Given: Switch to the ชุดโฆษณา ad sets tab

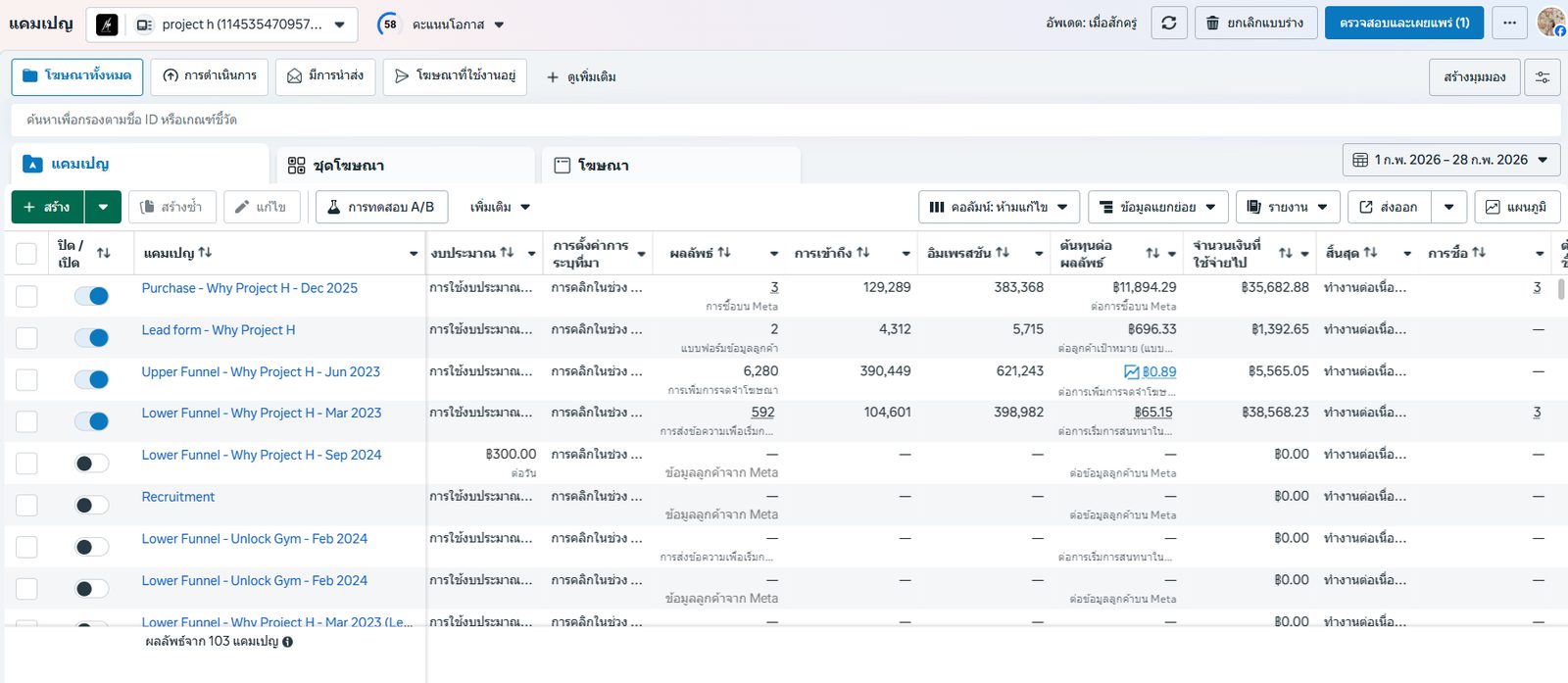Looking at the screenshot, I should [x=406, y=165].
